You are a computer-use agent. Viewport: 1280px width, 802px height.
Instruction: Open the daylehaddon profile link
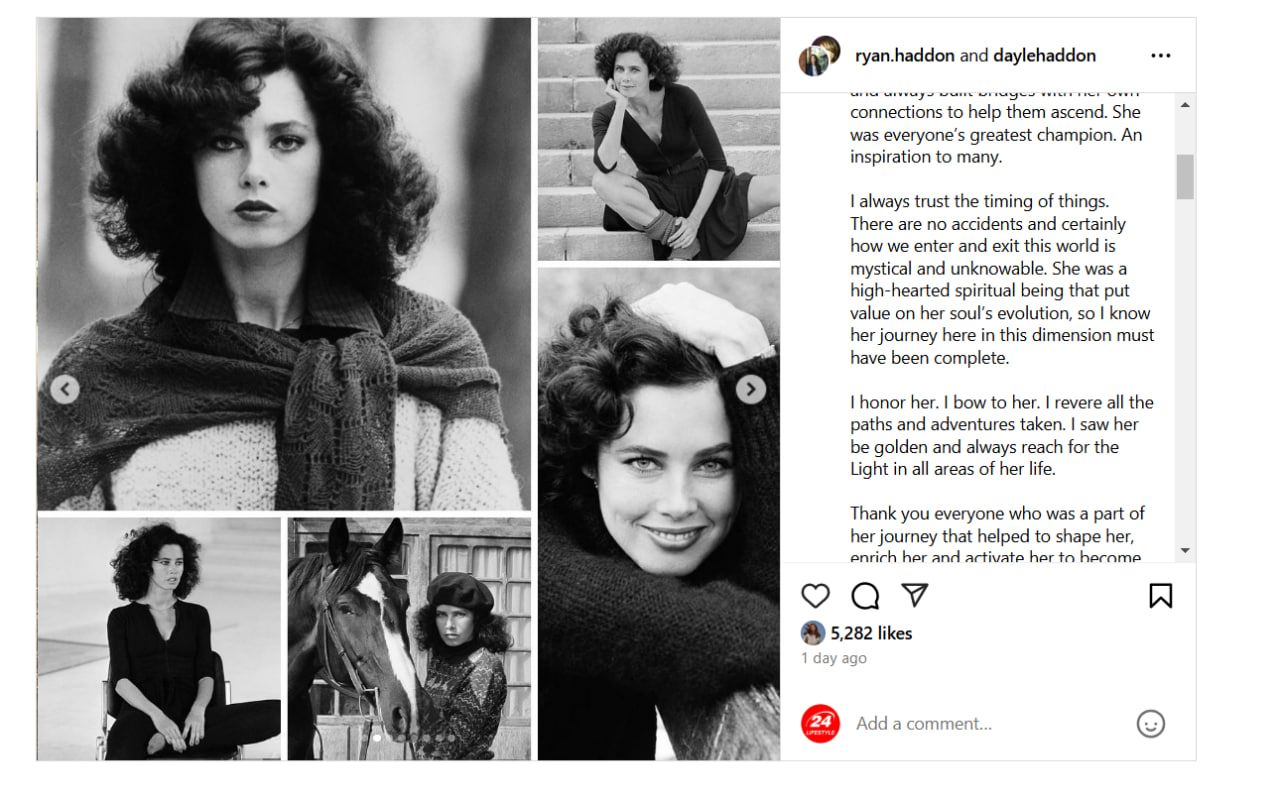[x=1044, y=56]
